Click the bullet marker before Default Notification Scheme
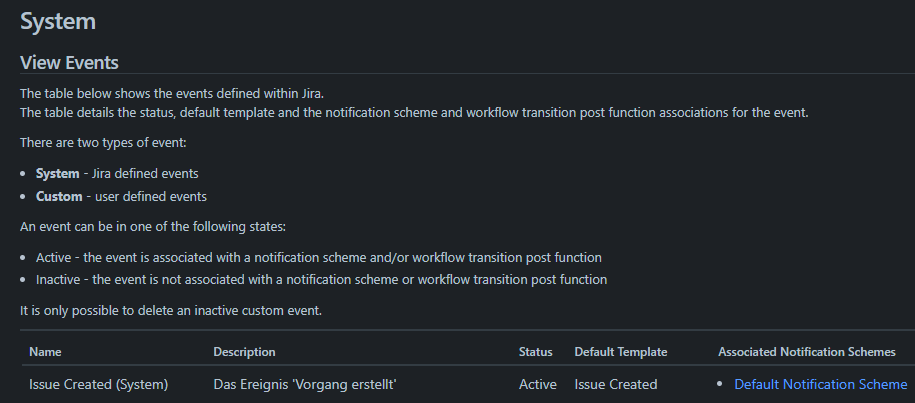 click(720, 384)
